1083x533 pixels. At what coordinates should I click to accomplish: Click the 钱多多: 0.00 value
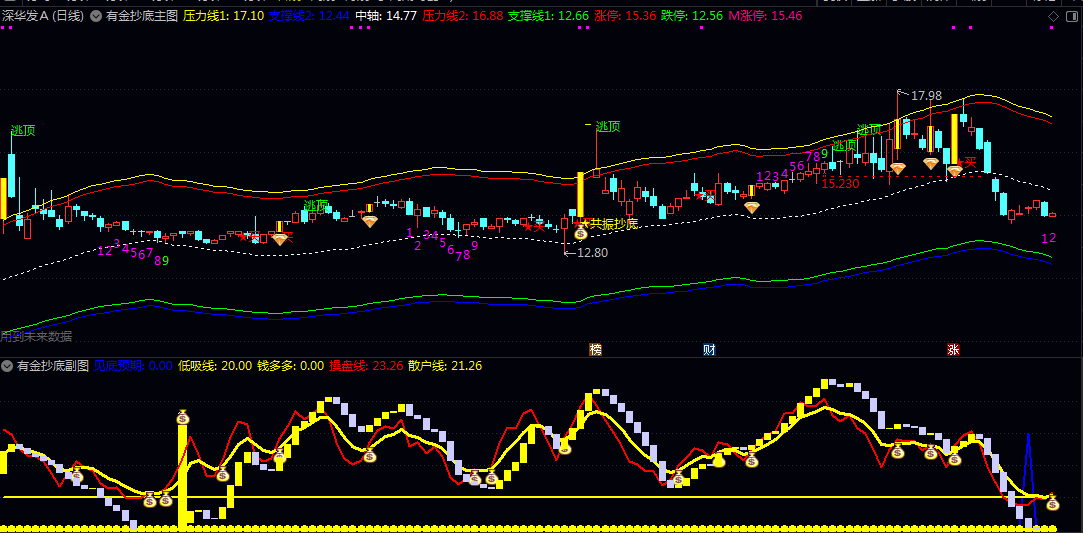(290, 366)
